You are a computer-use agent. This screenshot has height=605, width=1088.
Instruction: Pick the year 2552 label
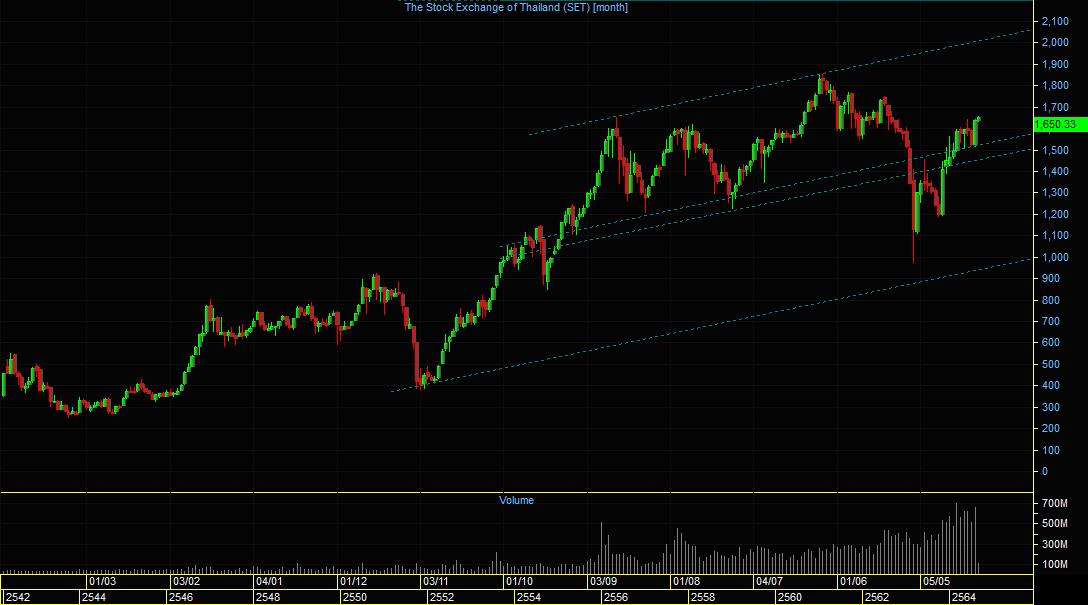click(442, 597)
